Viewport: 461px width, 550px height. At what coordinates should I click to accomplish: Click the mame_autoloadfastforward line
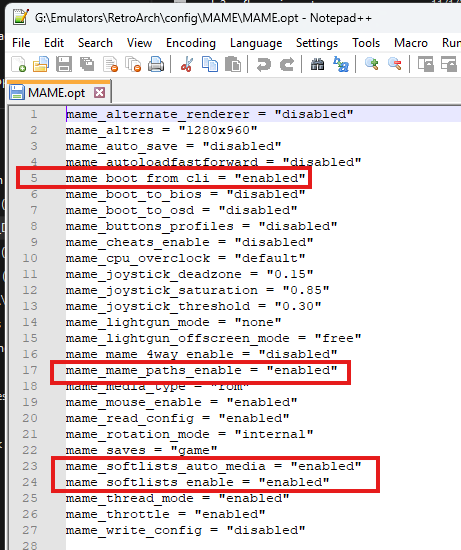point(213,162)
